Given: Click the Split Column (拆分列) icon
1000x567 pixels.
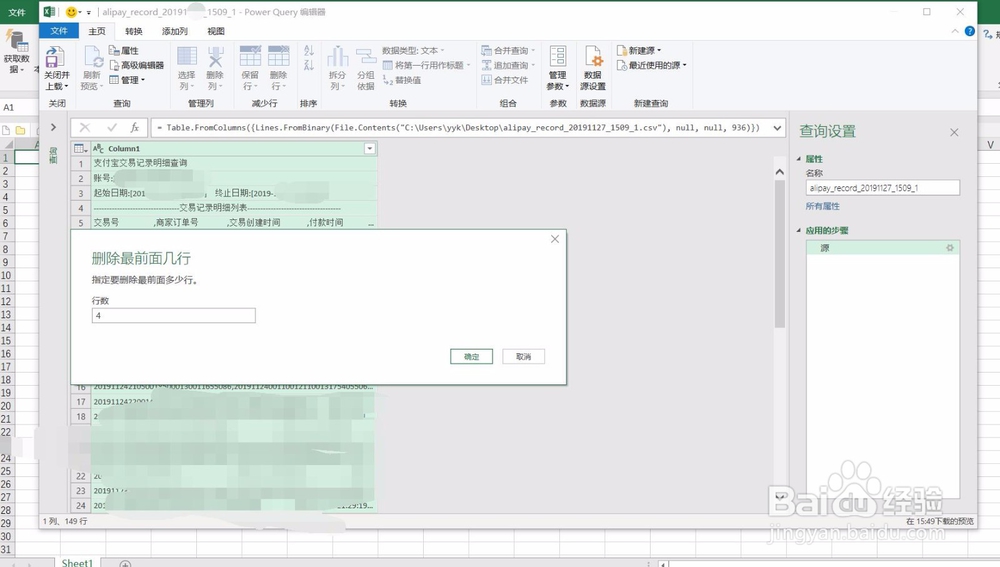Looking at the screenshot, I should (x=337, y=57).
